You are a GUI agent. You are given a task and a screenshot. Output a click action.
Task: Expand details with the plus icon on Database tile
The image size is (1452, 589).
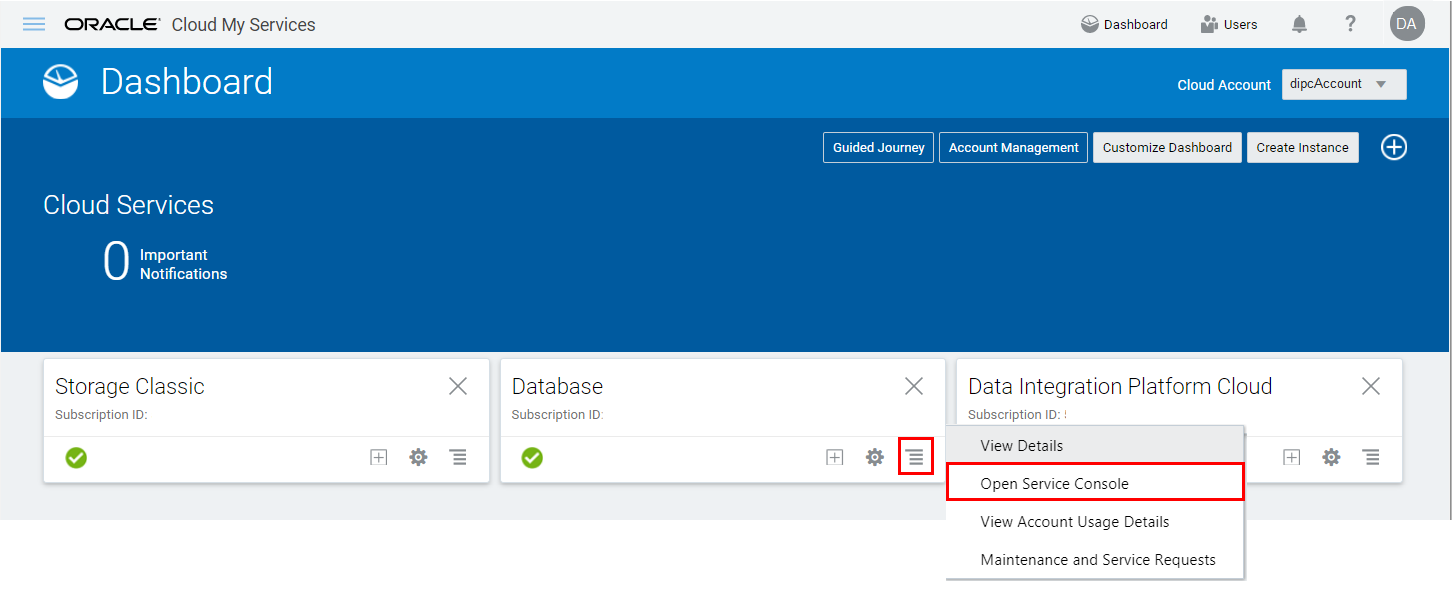click(x=834, y=457)
